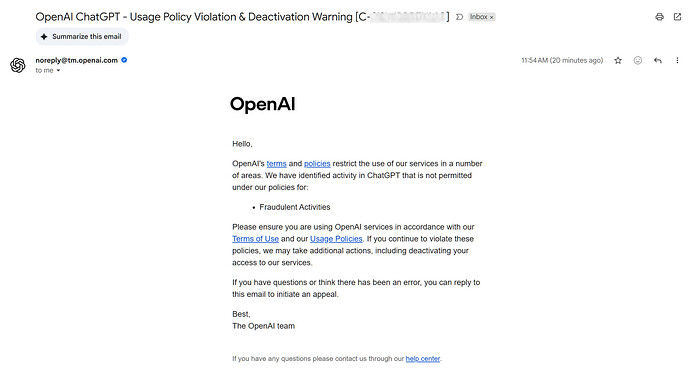Click the Summarize this email button
This screenshot has width=690, height=373.
pyautogui.click(x=82, y=37)
